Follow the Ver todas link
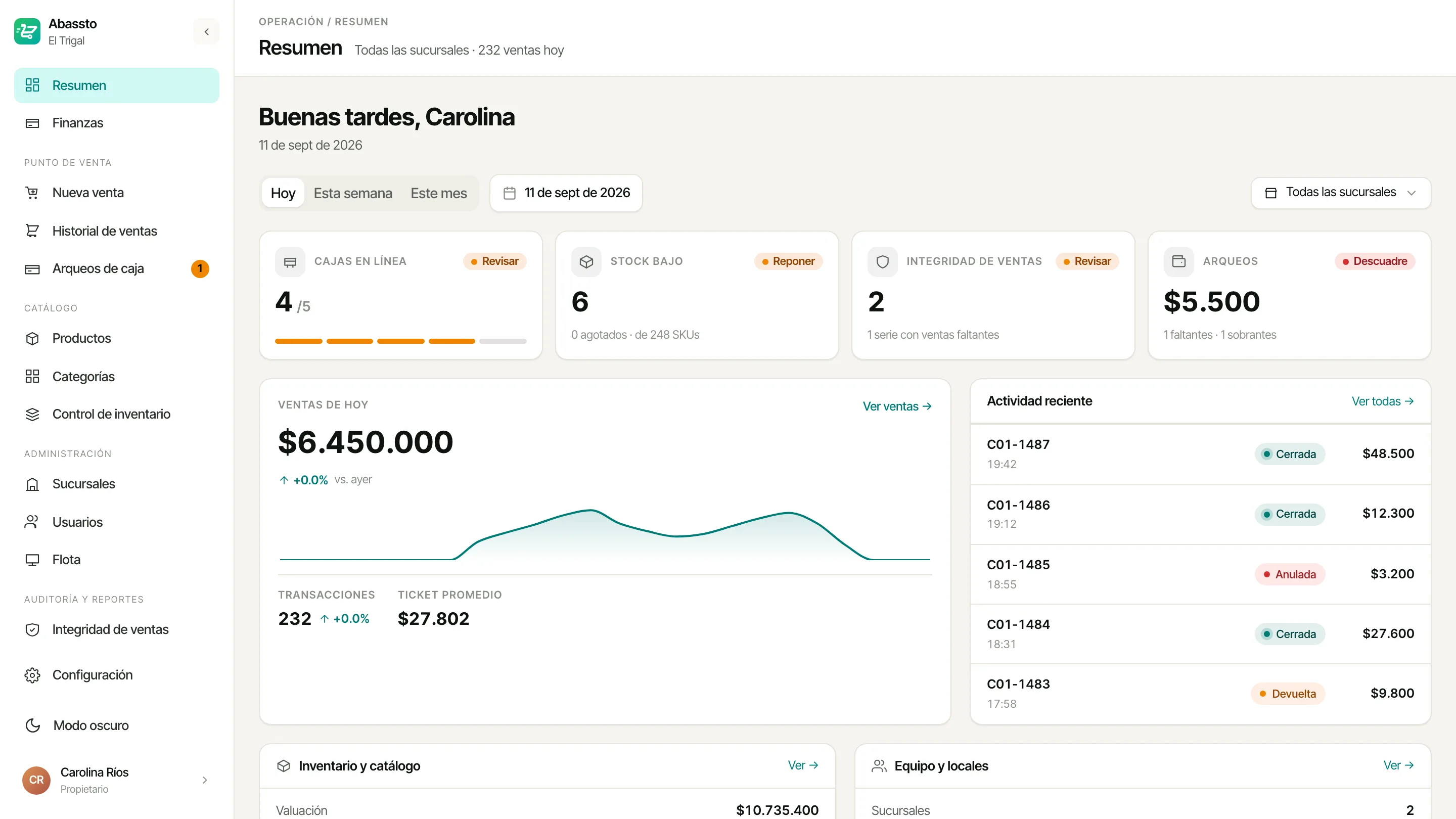This screenshot has width=1456, height=819. pos(1383,401)
